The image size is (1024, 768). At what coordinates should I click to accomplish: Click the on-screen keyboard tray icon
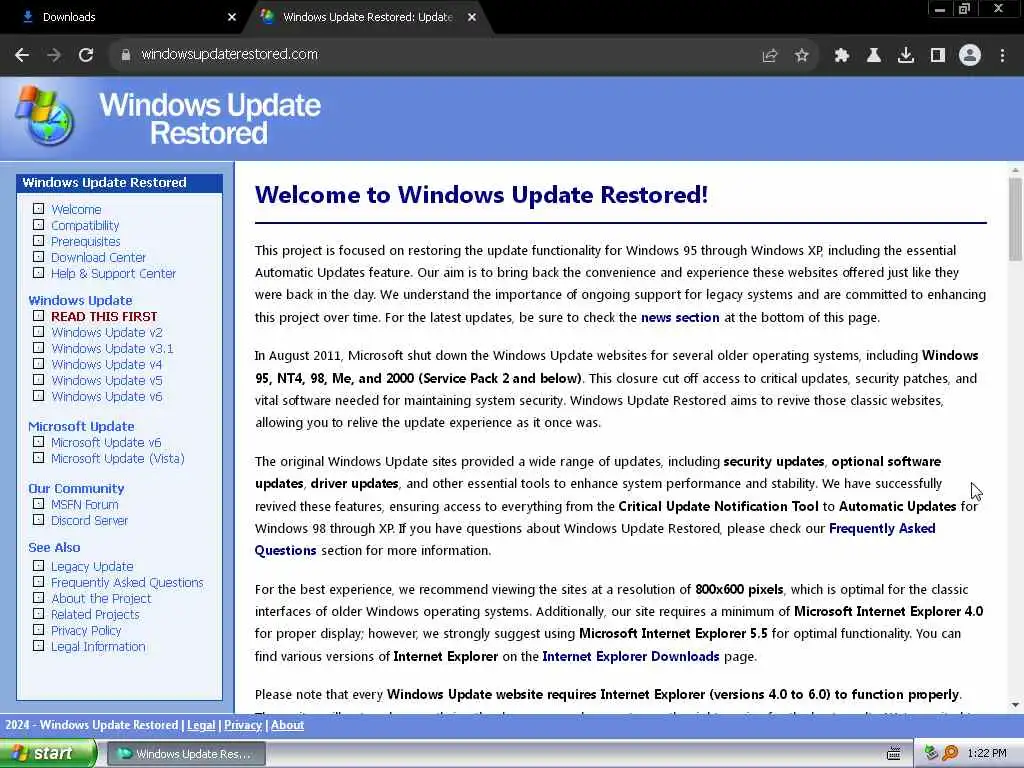[893, 754]
